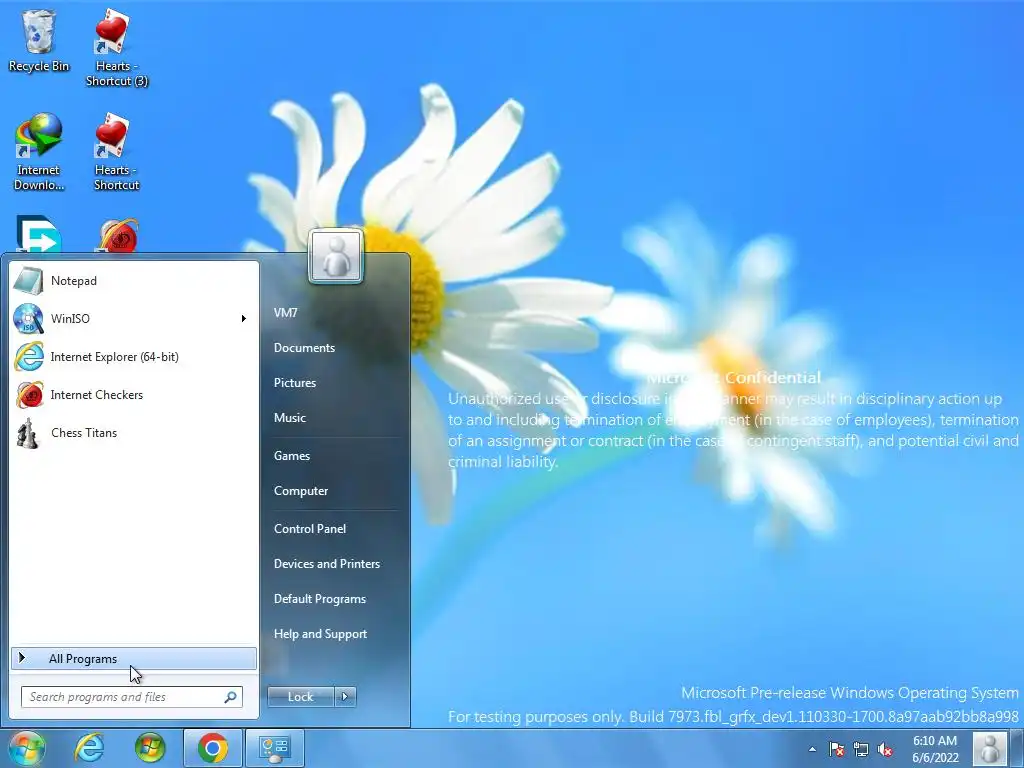Click the Start orb button
1024x768 pixels.
pos(26,748)
